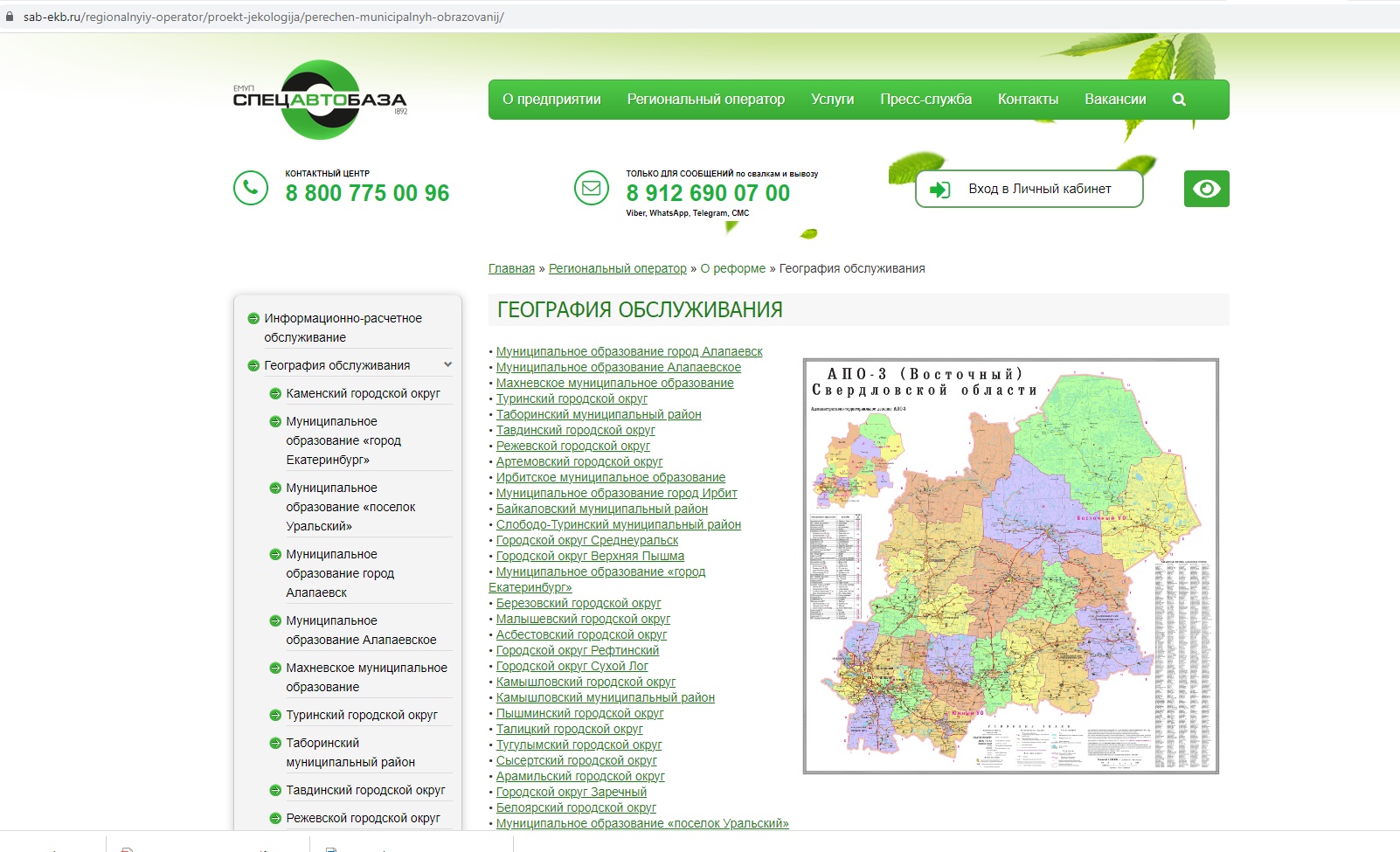The width and height of the screenshot is (1400, 852).
Task: Click the envelope icon by messages number
Action: (592, 188)
